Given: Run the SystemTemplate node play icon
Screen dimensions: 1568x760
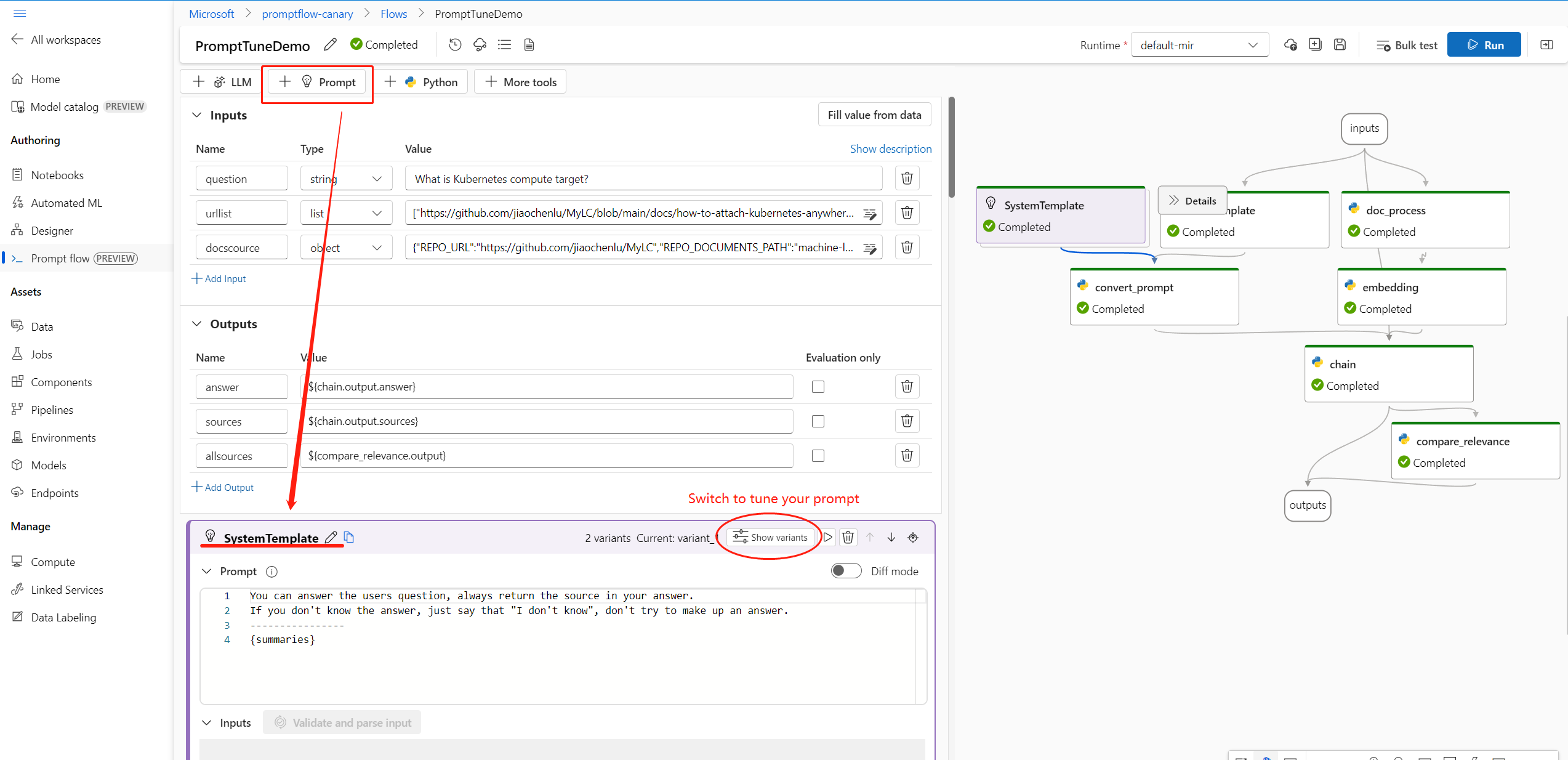Looking at the screenshot, I should (828, 537).
